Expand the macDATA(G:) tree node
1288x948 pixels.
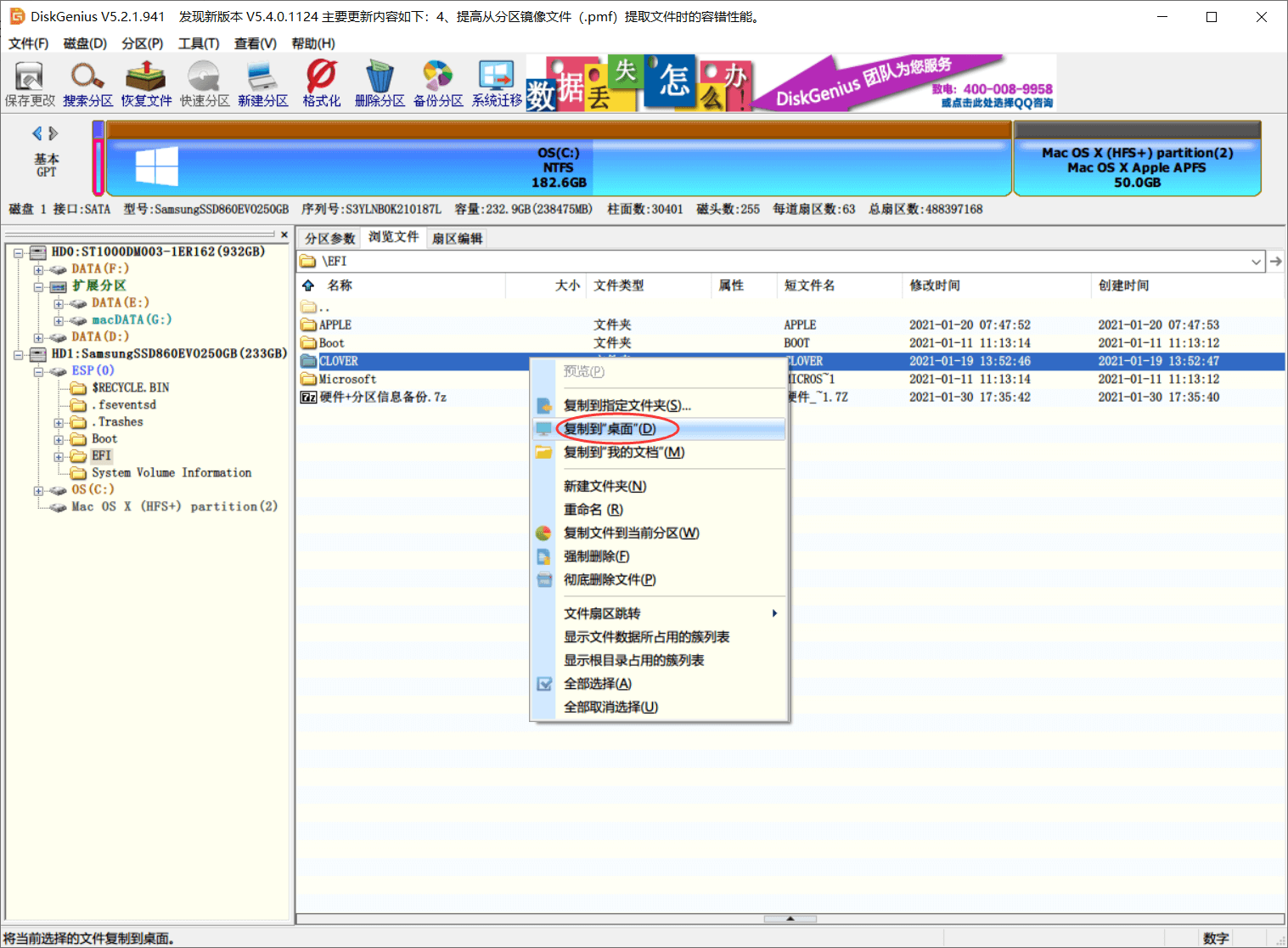coord(59,320)
